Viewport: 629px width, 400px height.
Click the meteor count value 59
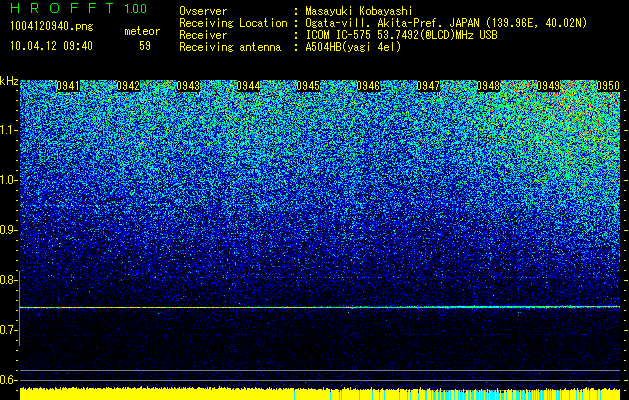click(x=145, y=46)
